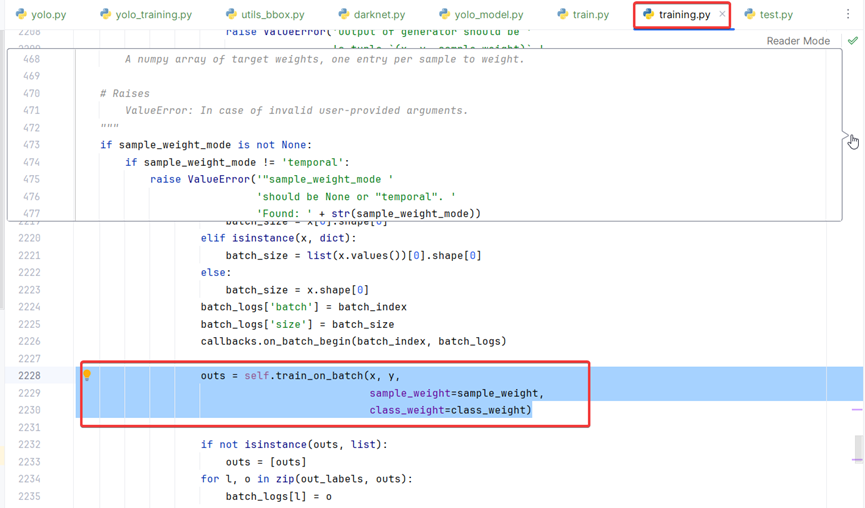Click line number 2228 in gutter
This screenshot has height=508, width=865.
coord(29,376)
